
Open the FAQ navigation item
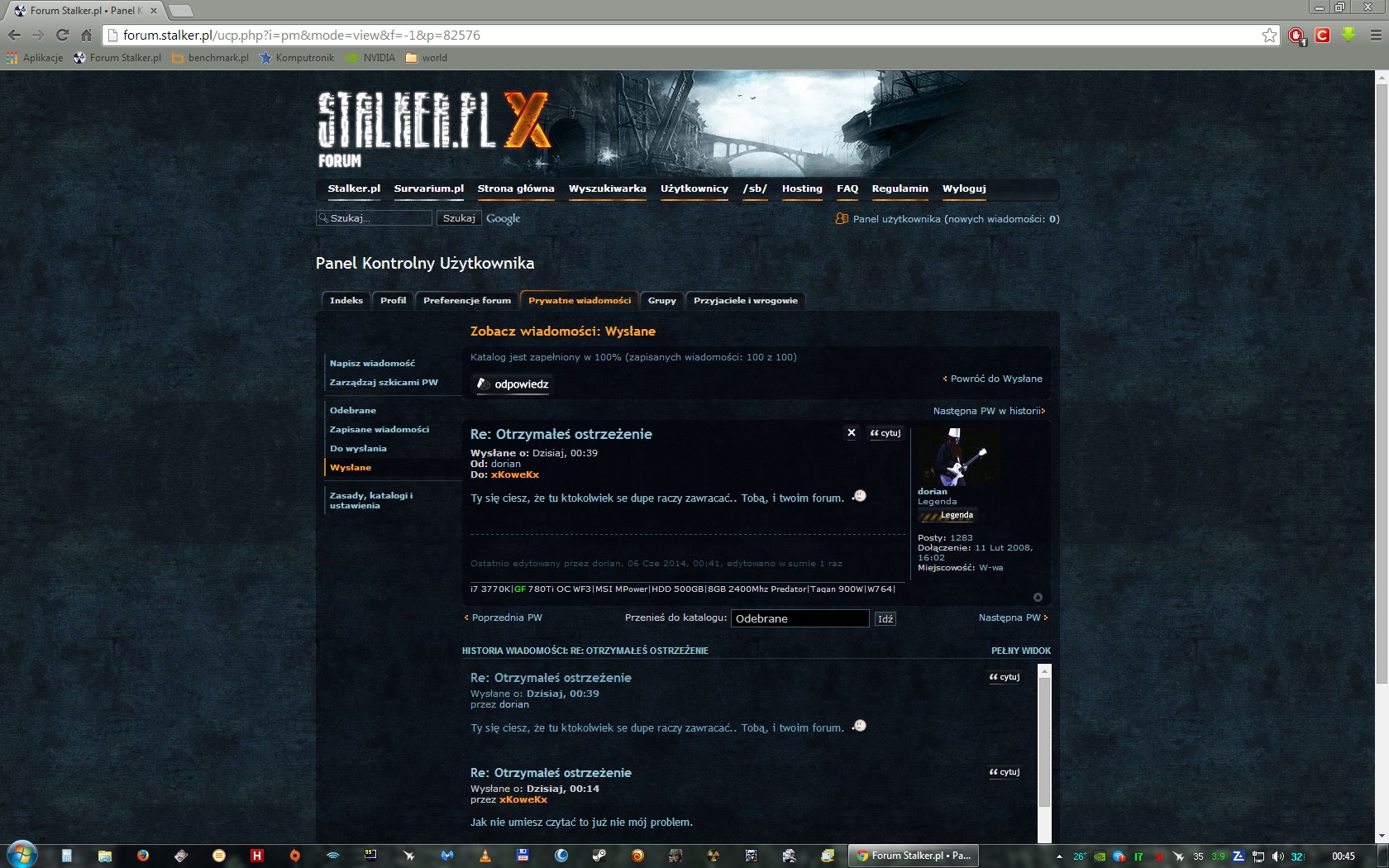(847, 188)
